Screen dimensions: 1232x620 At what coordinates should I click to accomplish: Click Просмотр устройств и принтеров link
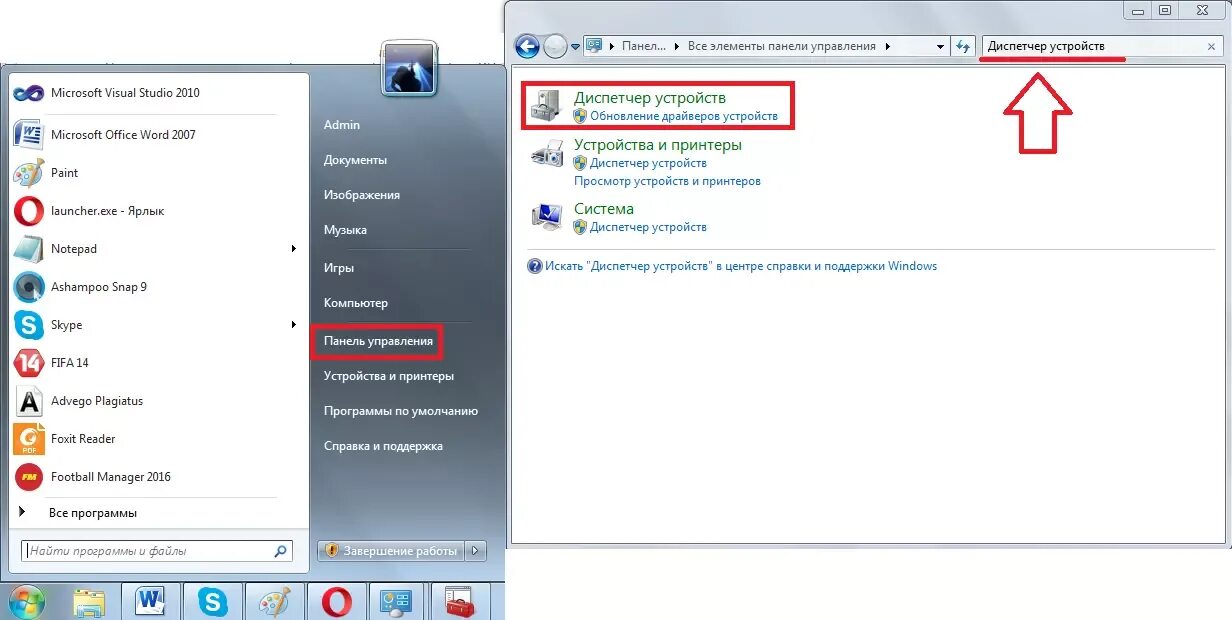coord(667,181)
